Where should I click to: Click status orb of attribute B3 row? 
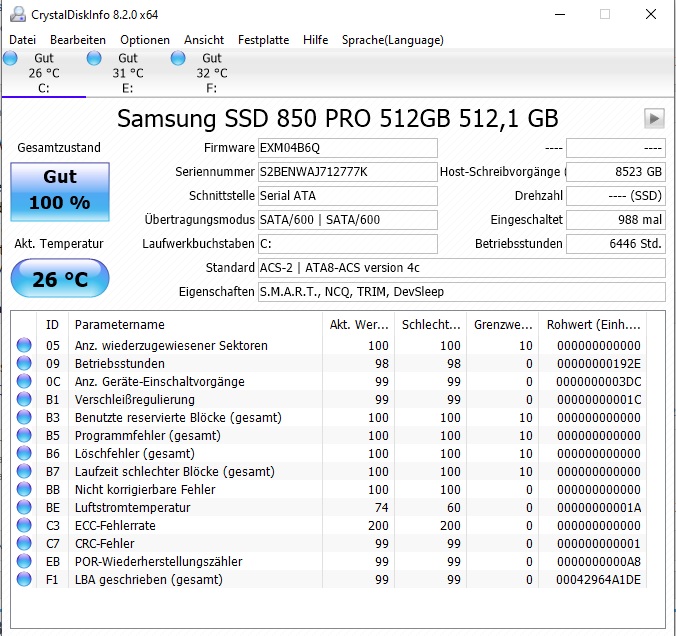[24, 417]
